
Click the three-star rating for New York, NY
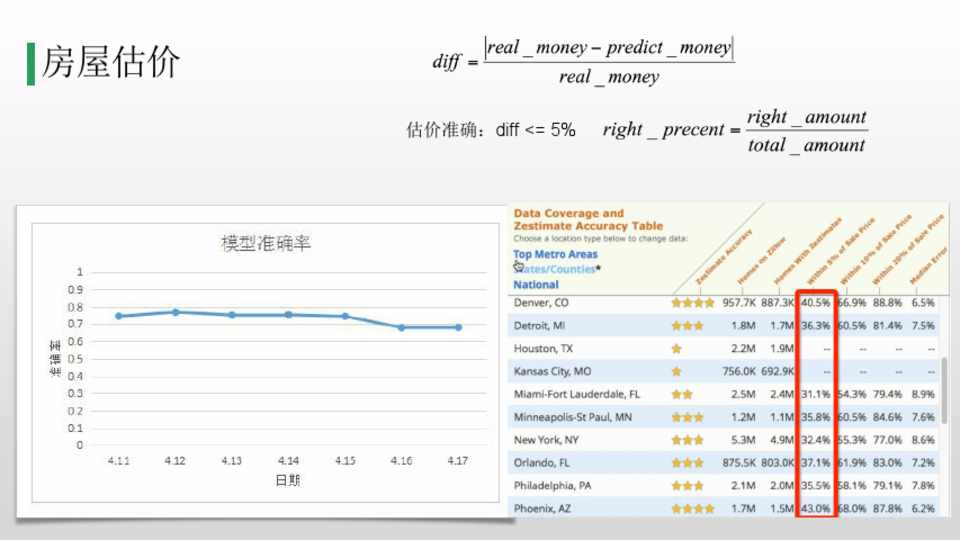tap(687, 440)
